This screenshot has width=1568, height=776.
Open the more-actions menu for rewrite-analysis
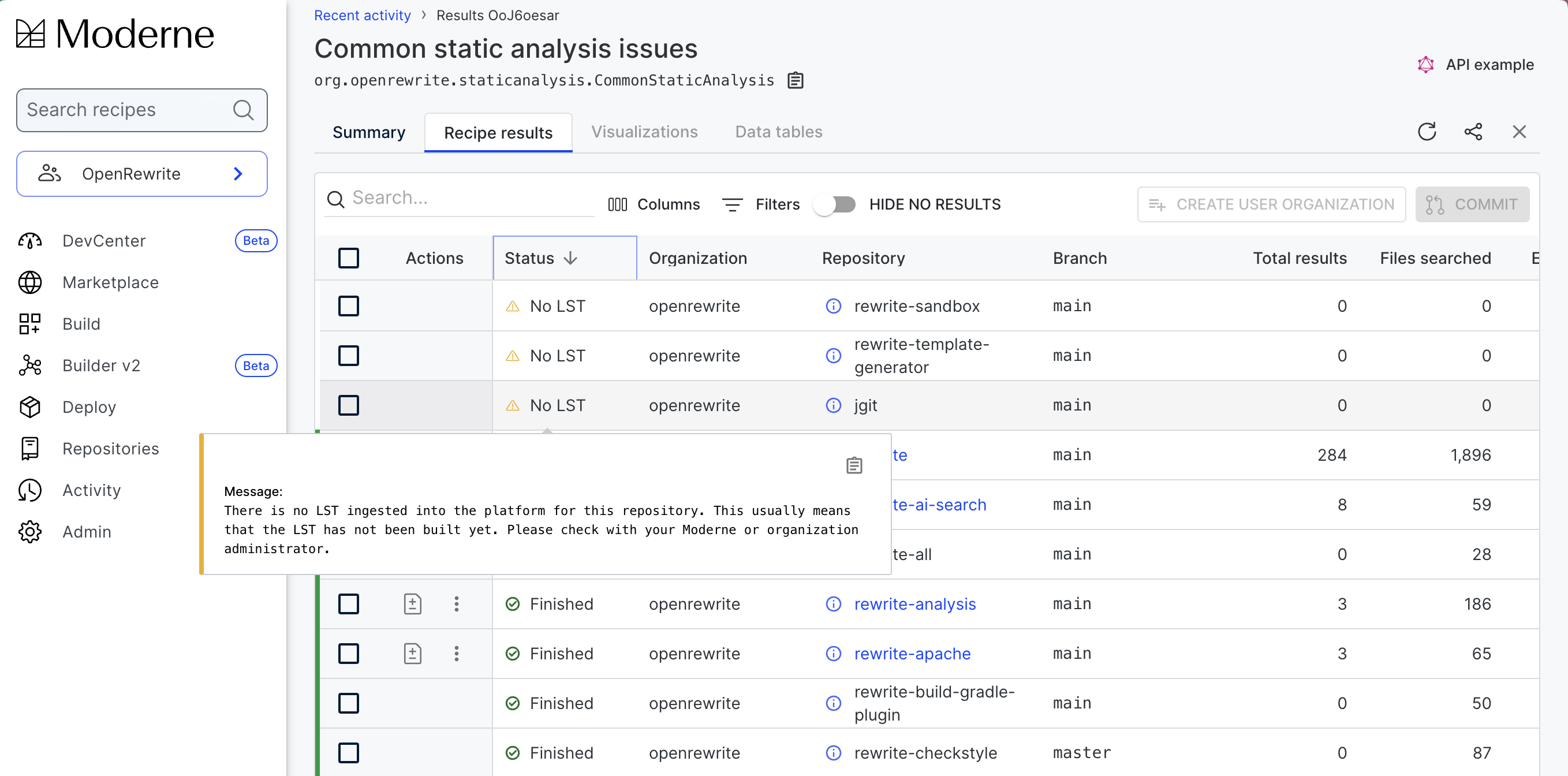tap(457, 605)
